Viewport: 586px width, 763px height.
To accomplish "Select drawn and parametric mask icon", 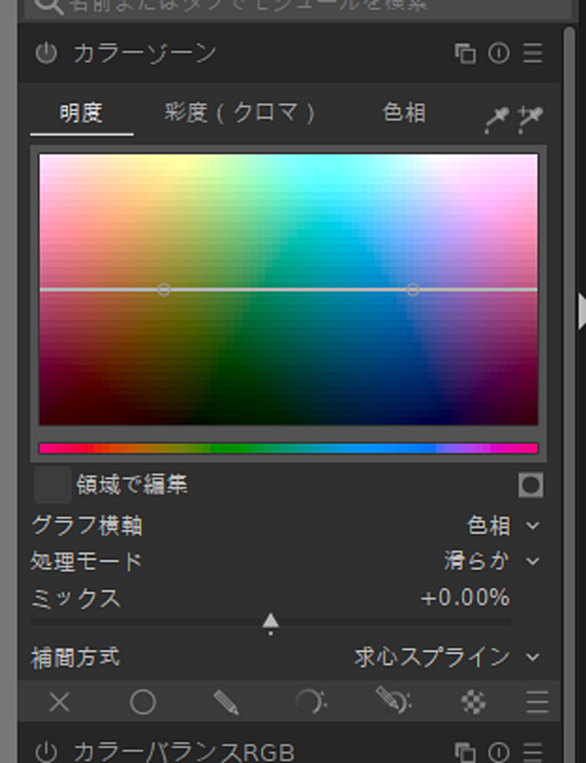I will coord(393,701).
